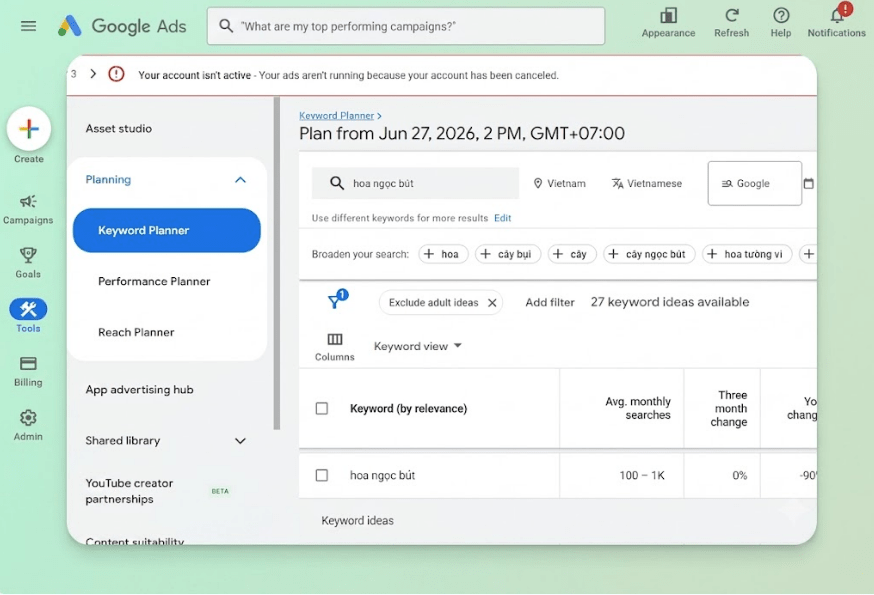Open Asset studio
The width and height of the screenshot is (874, 595).
(118, 128)
